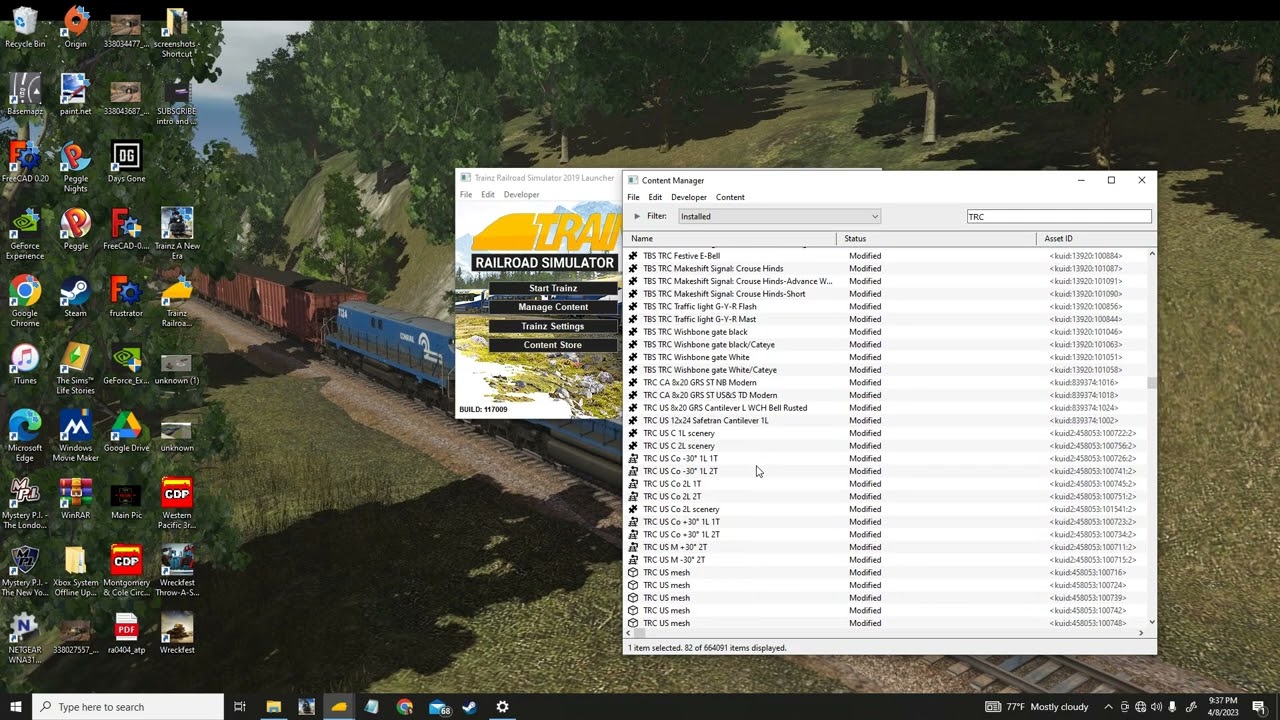1280x720 pixels.
Task: Open frustrator desktop icon
Action: (126, 297)
